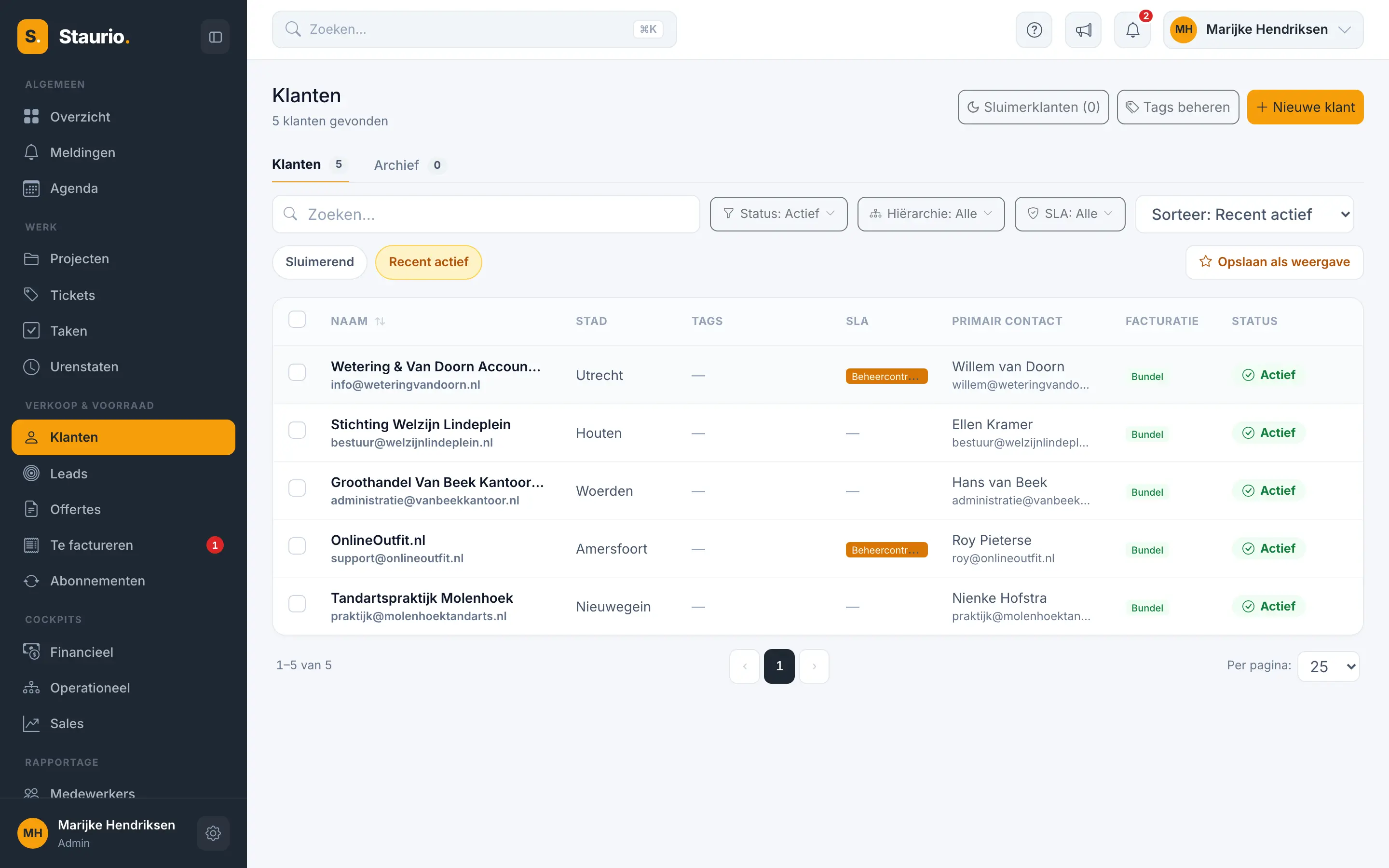Tick the checkbox for Groothandel Van Beek
Viewport: 1389px width, 868px height.
pos(297,488)
